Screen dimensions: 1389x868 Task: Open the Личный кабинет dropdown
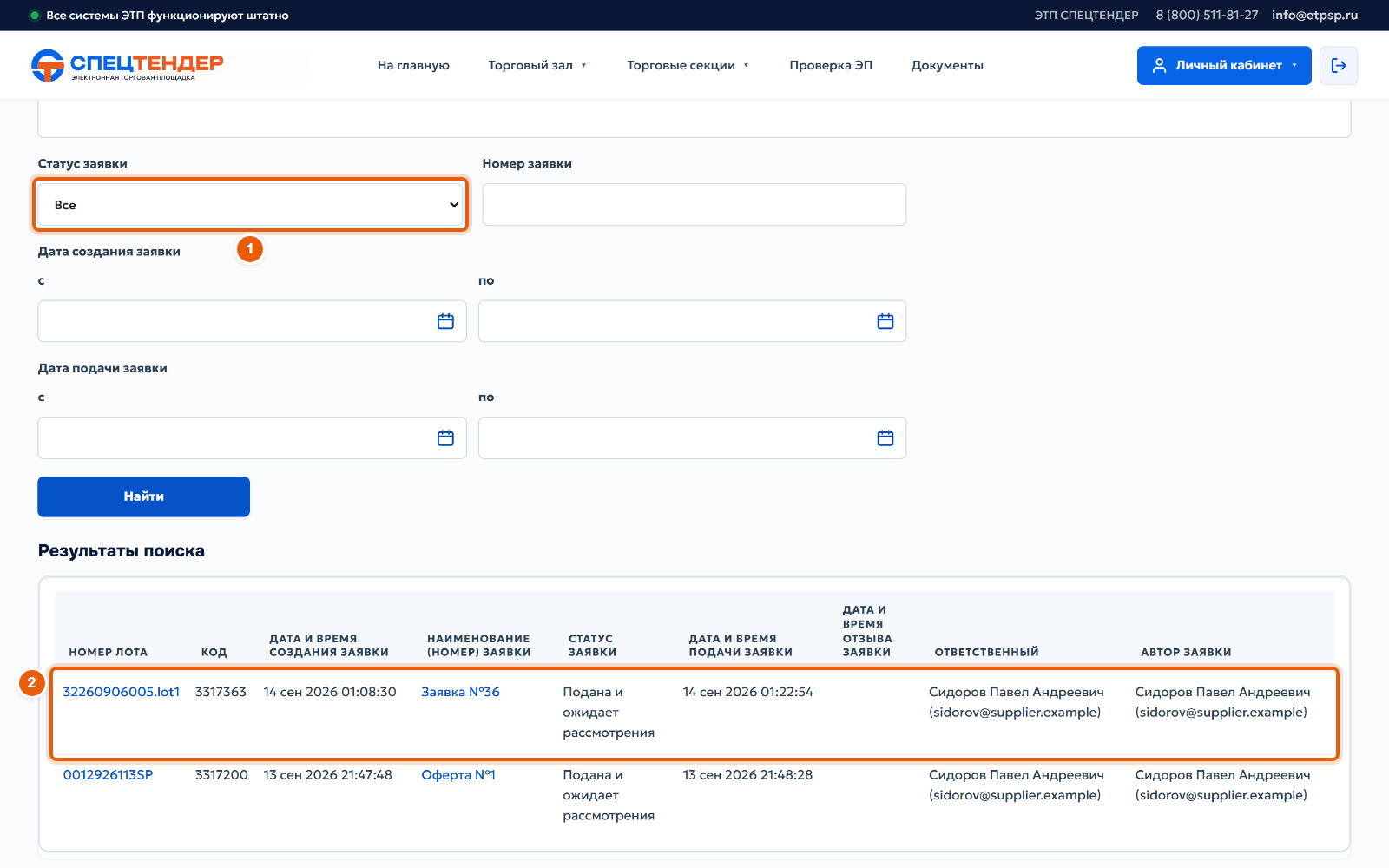point(1224,65)
